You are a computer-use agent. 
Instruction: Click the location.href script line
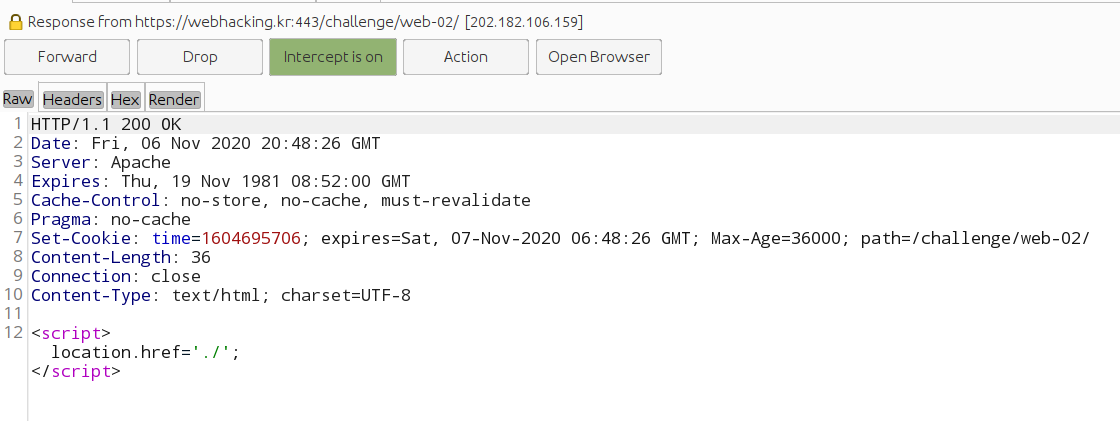tap(146, 352)
